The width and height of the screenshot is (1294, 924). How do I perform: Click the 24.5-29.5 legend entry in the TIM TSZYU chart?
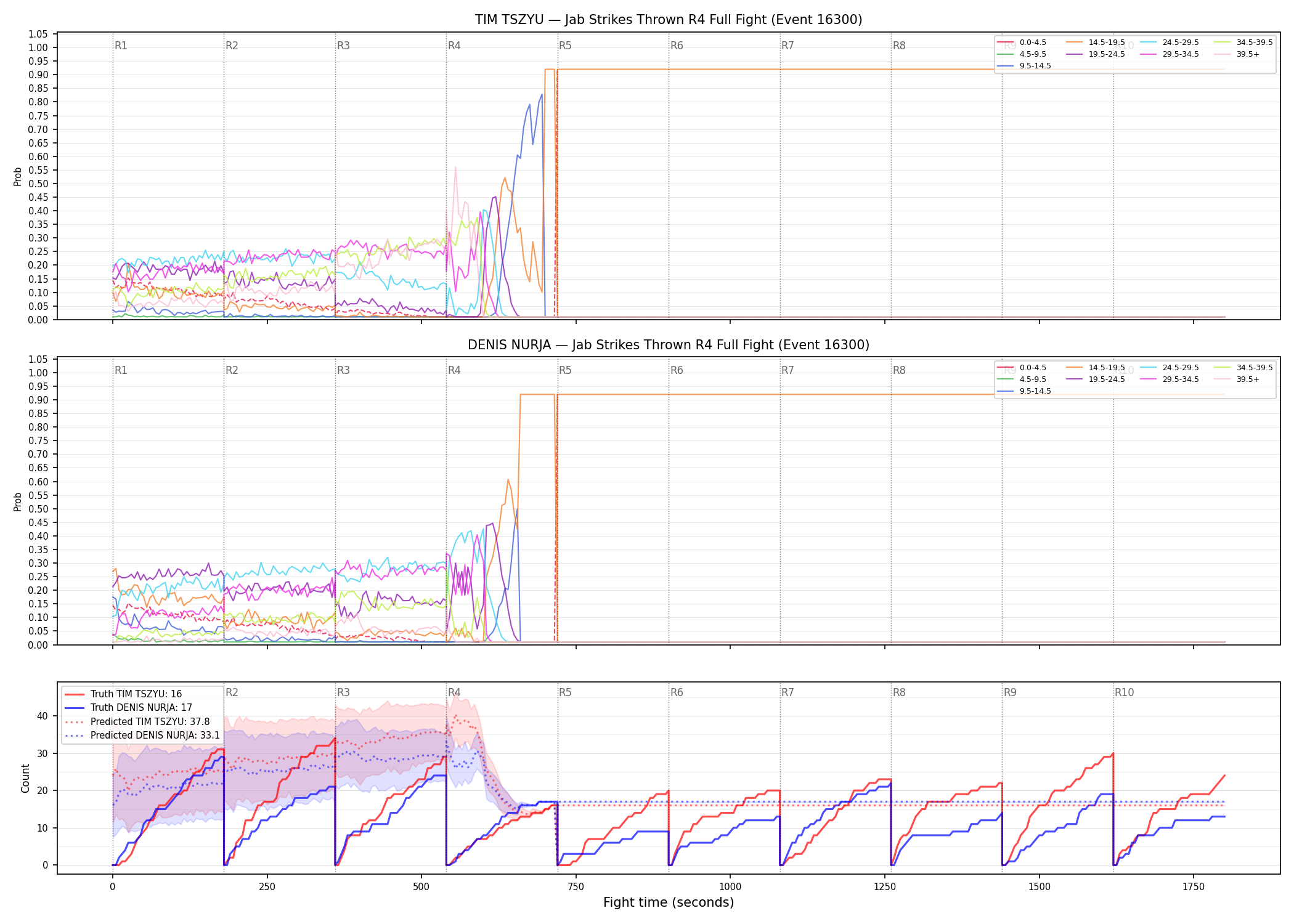coord(1170,43)
